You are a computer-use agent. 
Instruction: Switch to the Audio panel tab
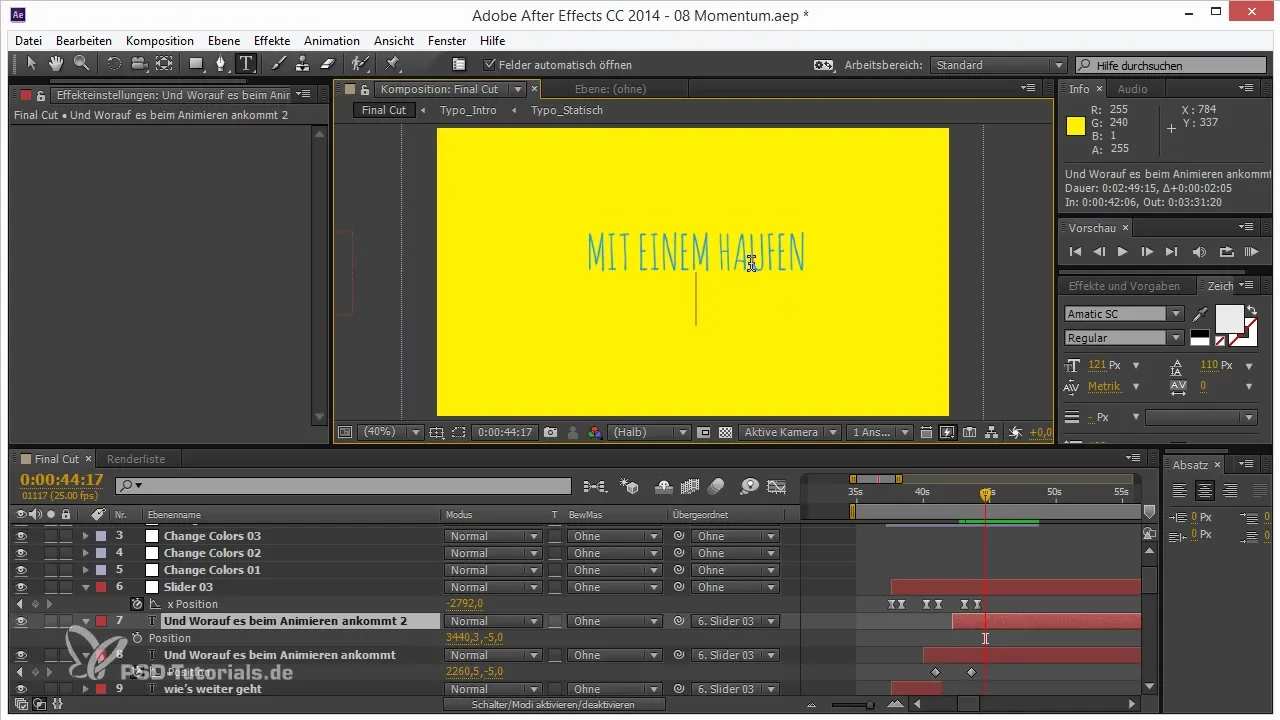[1132, 89]
